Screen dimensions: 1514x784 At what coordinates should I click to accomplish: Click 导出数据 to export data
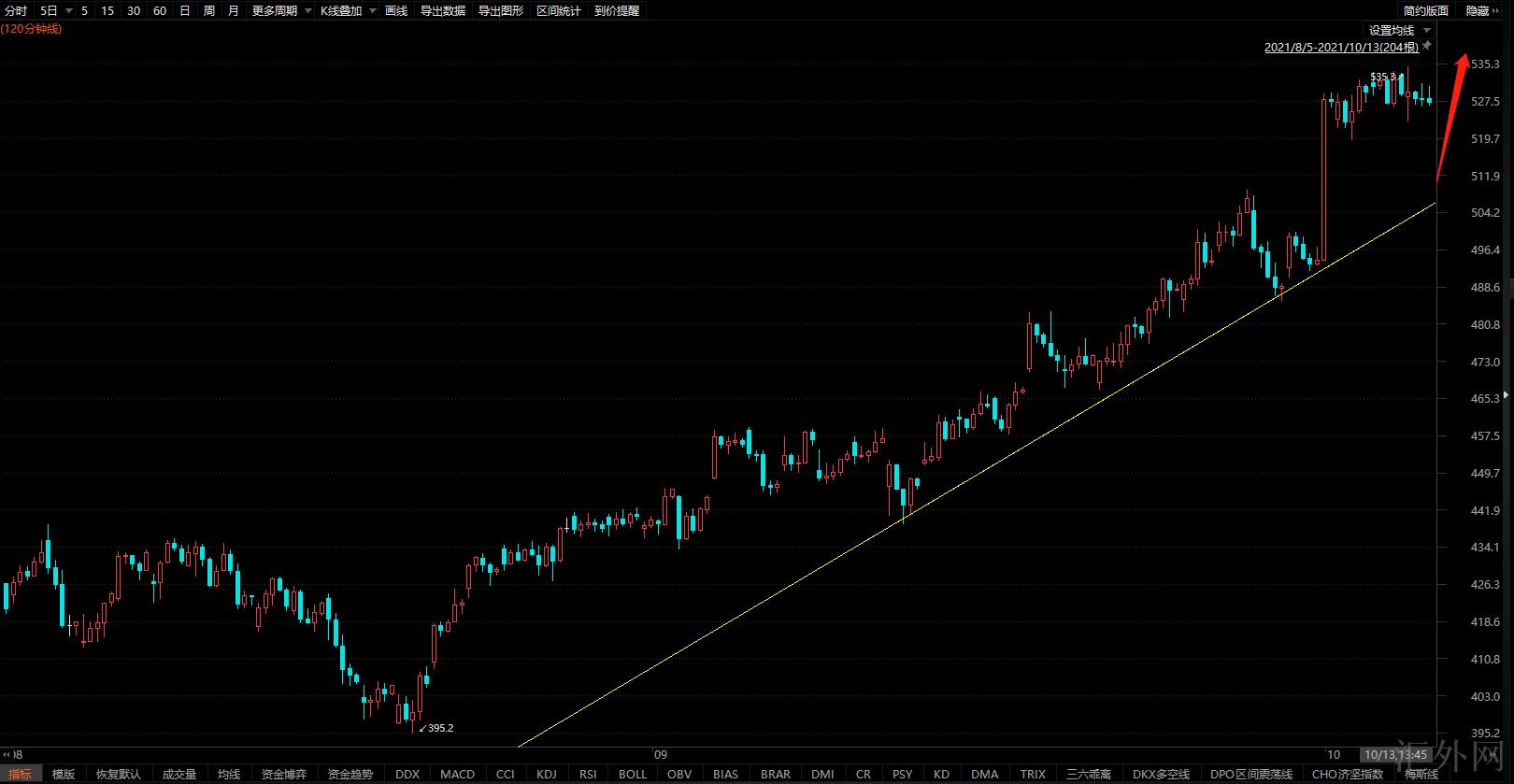(443, 11)
